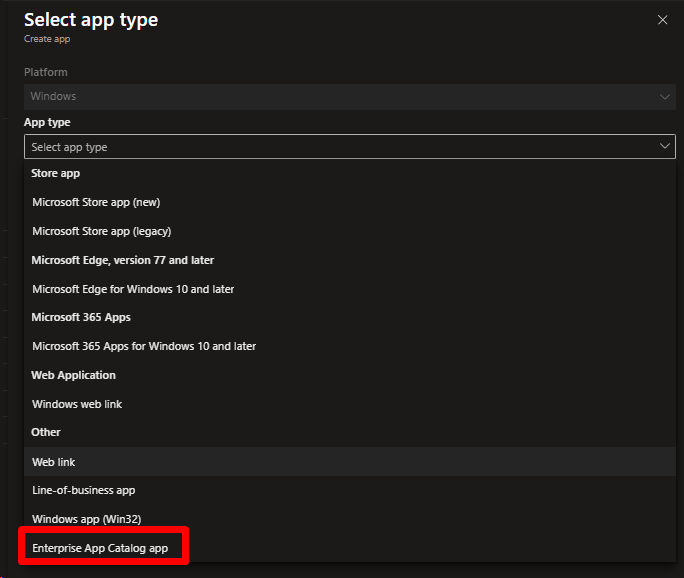
Task: Click the Create app breadcrumb text
Action: tap(47, 39)
